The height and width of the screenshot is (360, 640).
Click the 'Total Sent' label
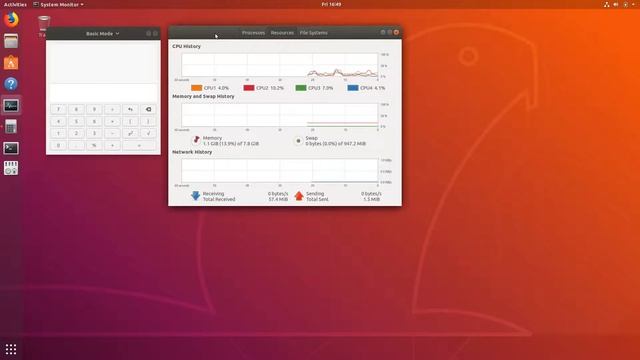pos(317,199)
